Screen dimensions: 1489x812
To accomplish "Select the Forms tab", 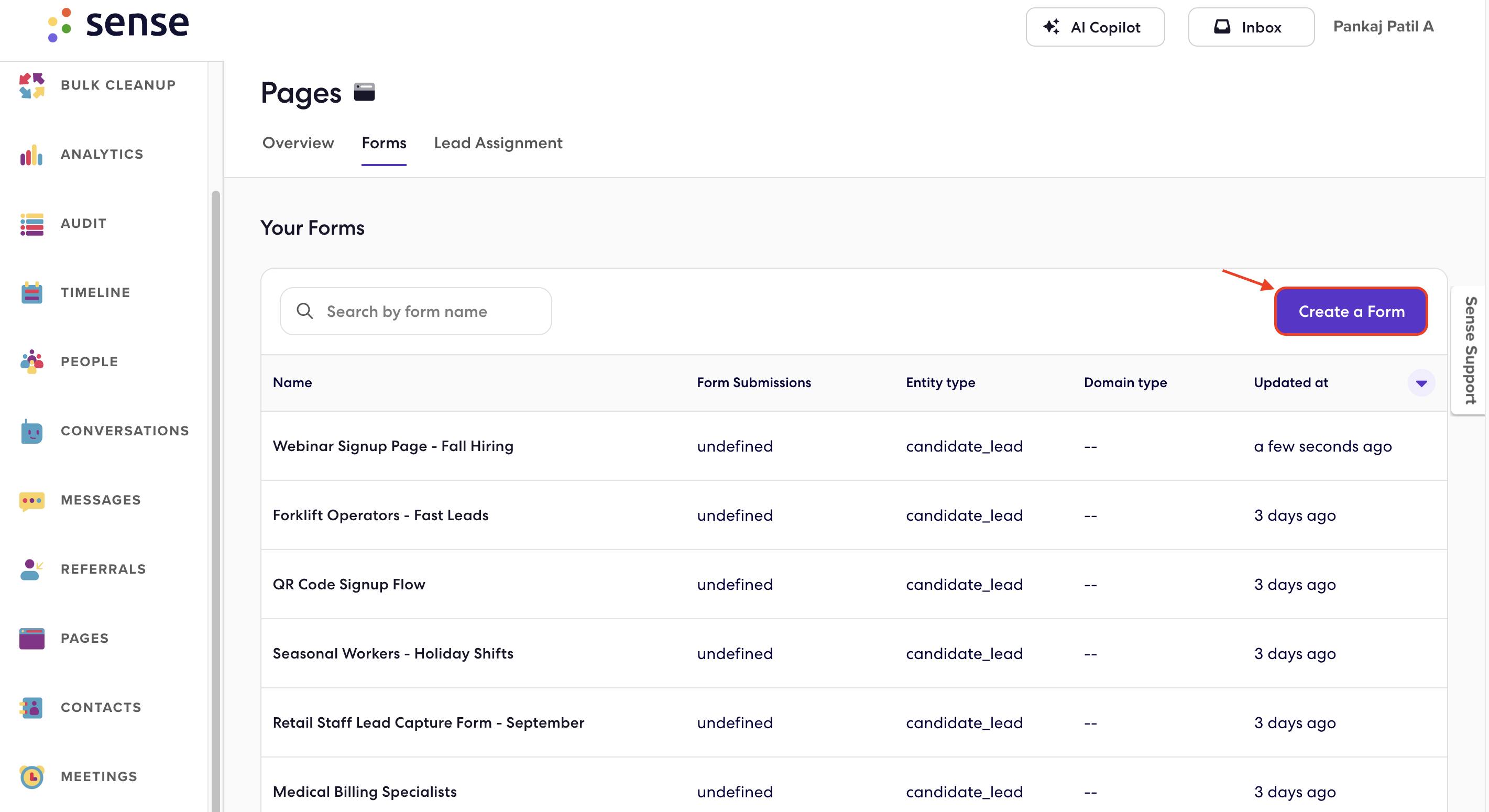I will pos(384,142).
